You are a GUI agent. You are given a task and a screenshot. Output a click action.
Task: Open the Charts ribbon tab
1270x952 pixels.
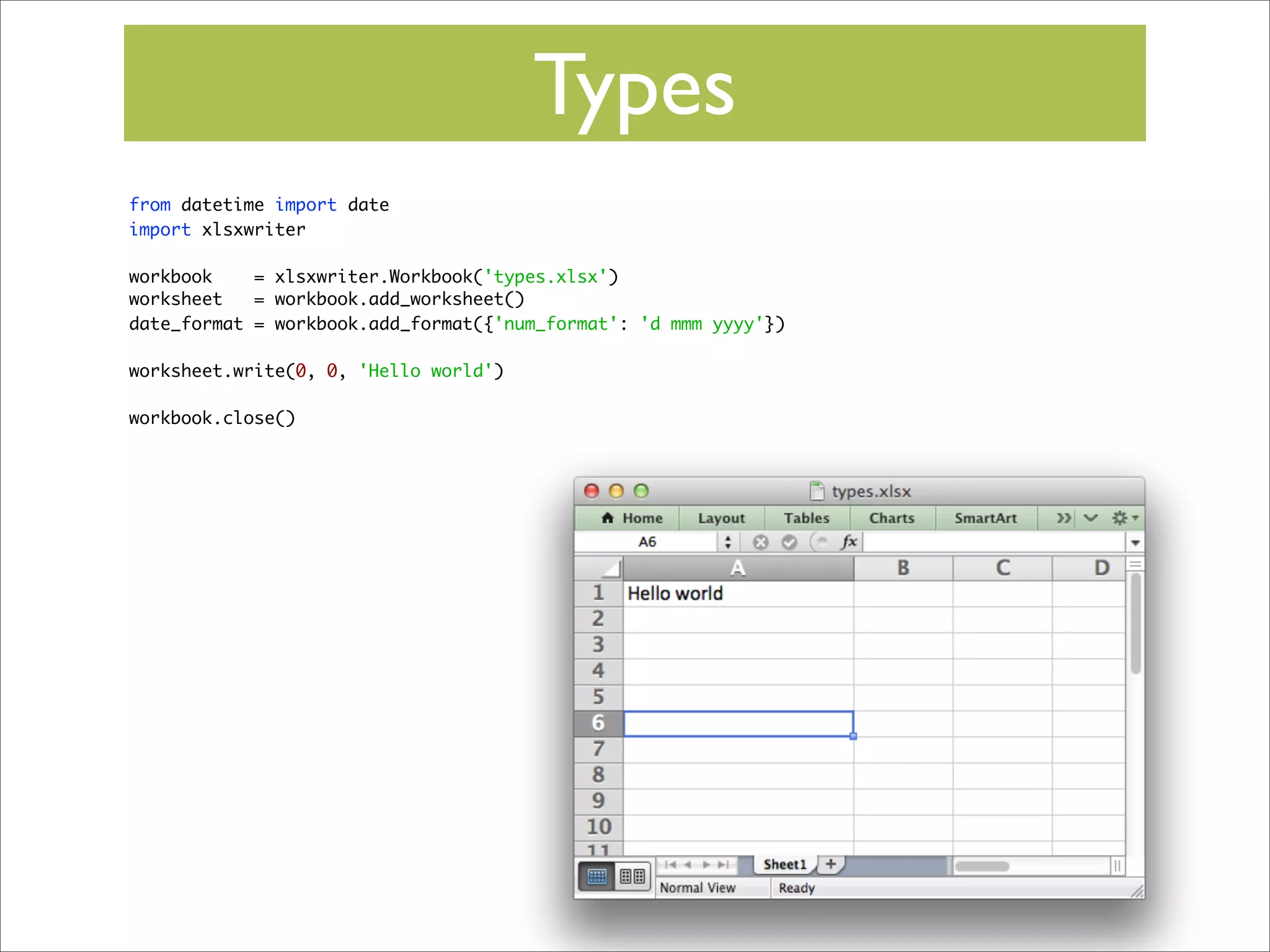892,518
